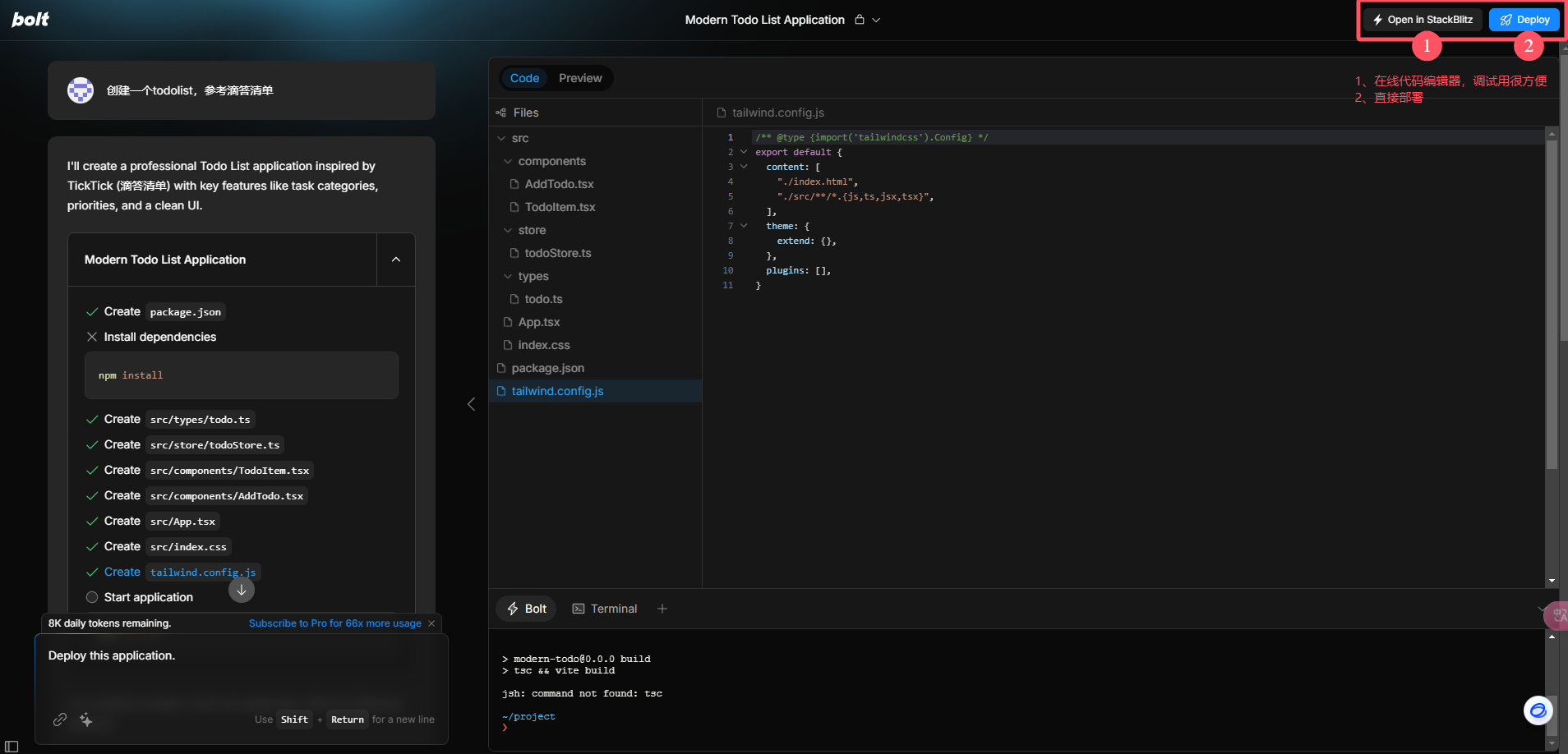
Task: Click the bolt logo
Action: point(30,19)
